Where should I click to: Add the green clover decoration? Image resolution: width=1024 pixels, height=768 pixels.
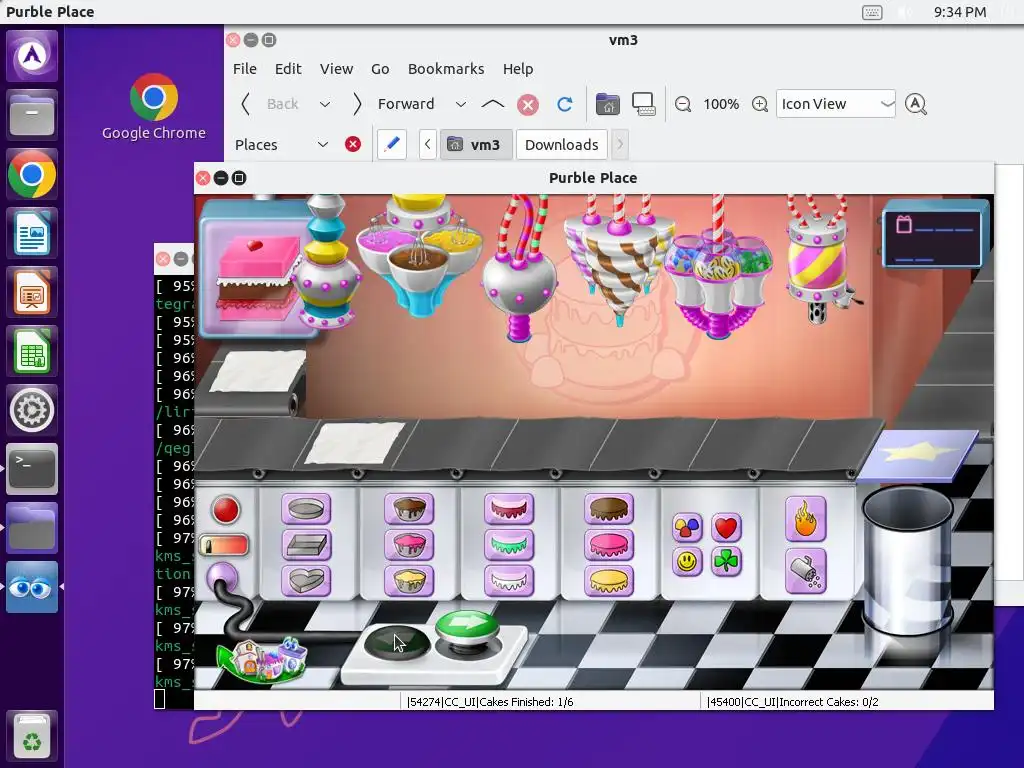[x=726, y=562]
